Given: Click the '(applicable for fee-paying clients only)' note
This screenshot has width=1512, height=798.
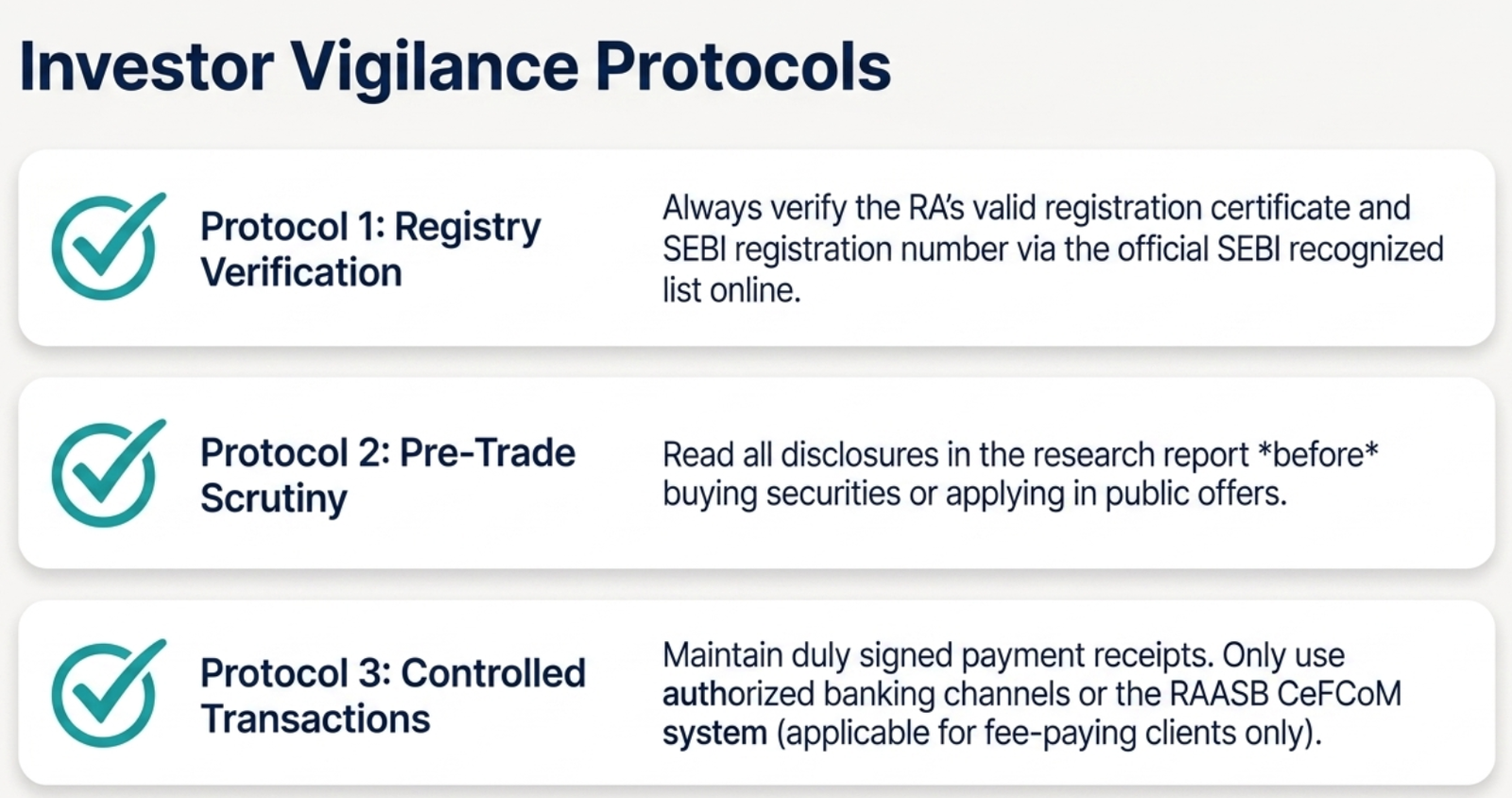Looking at the screenshot, I should pos(1049,734).
